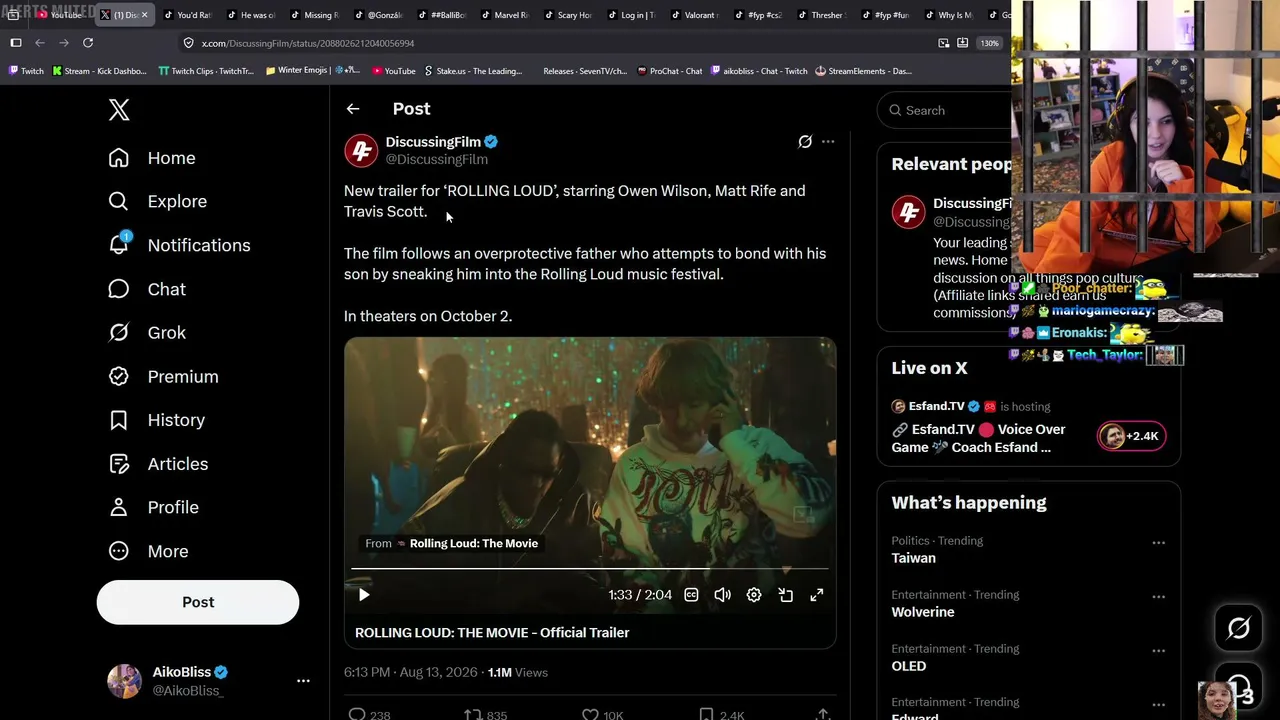1280x720 pixels.
Task: Open the Premium page
Action: coord(163,376)
